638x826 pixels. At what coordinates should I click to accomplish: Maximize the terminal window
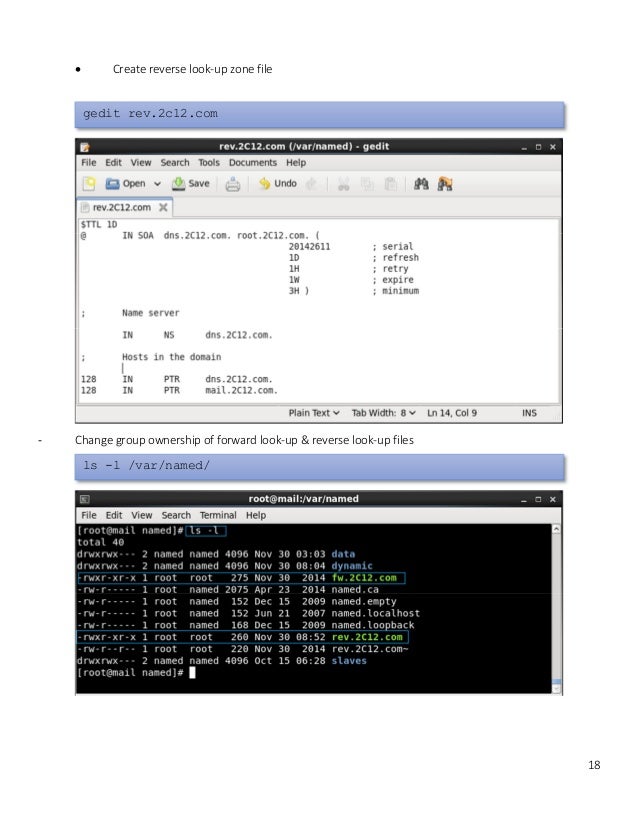click(x=538, y=499)
